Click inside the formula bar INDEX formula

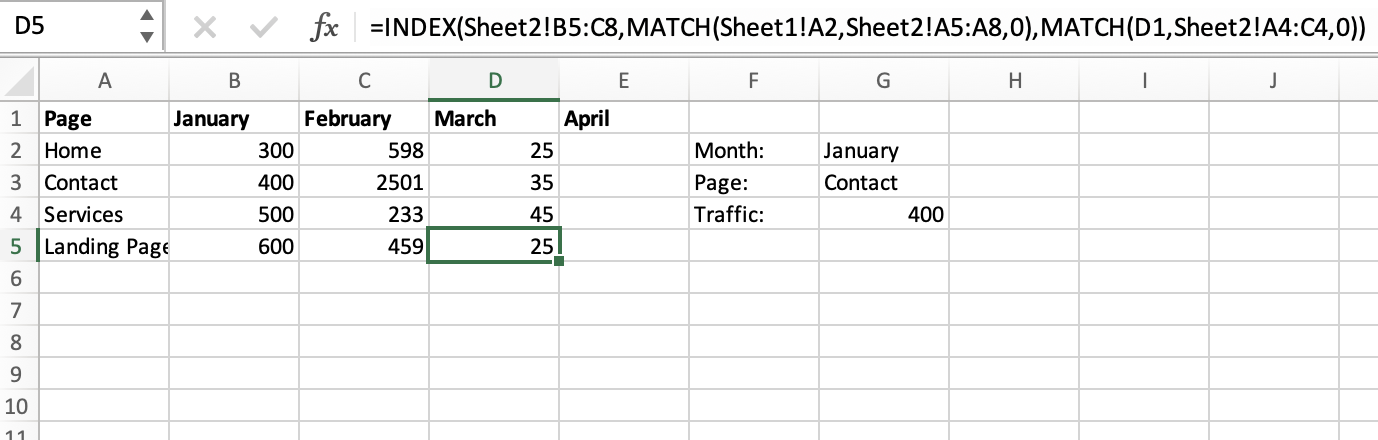[860, 30]
